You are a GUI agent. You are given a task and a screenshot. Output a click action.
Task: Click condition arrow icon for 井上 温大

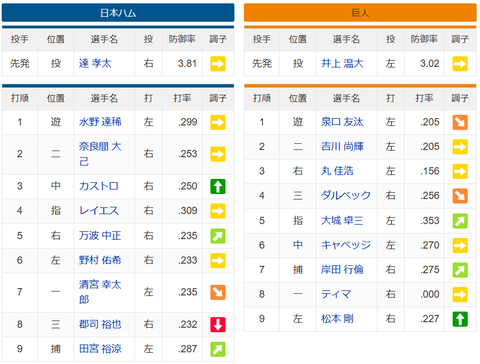pyautogui.click(x=460, y=64)
